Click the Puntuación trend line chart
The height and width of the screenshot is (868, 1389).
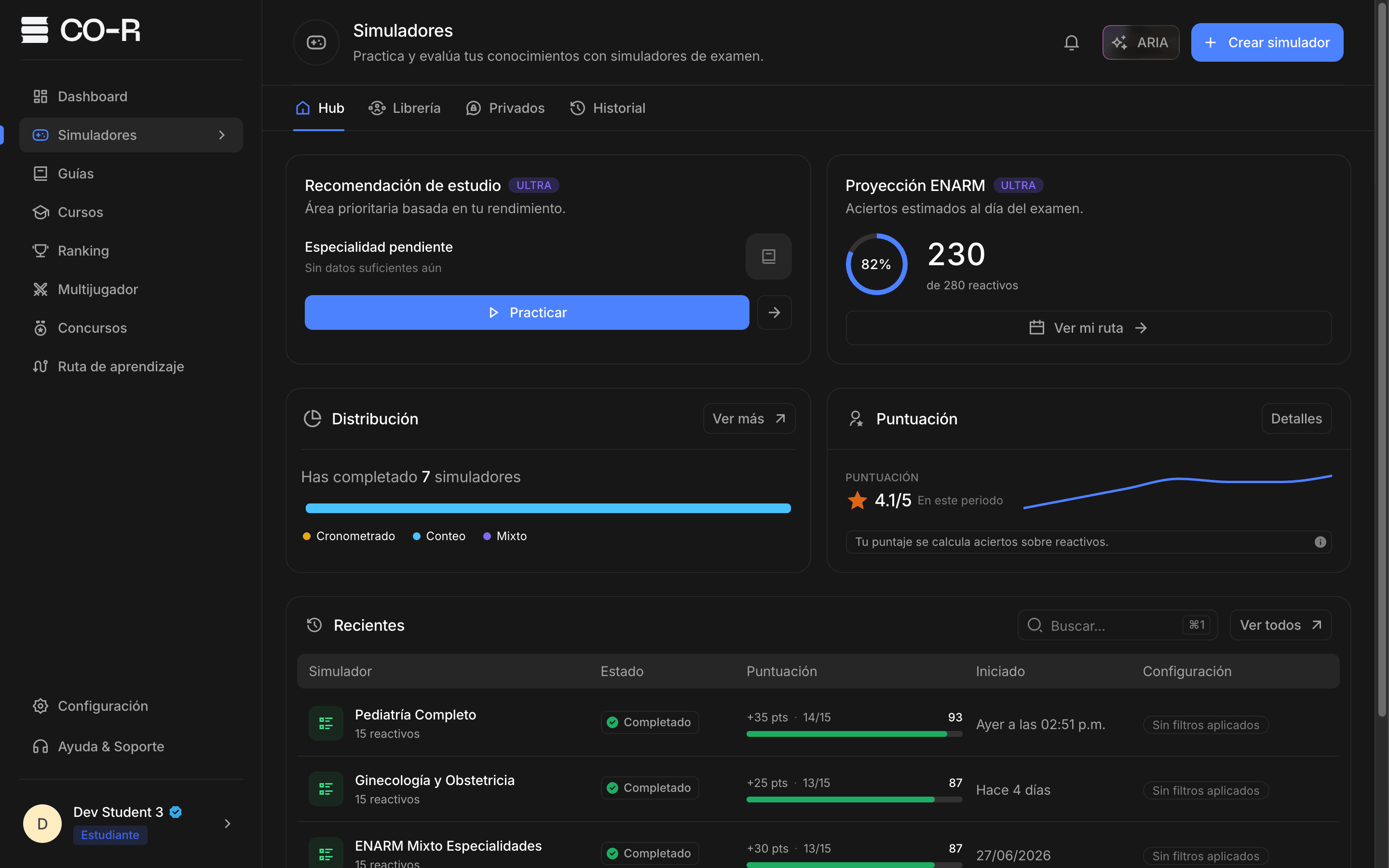(x=1177, y=491)
